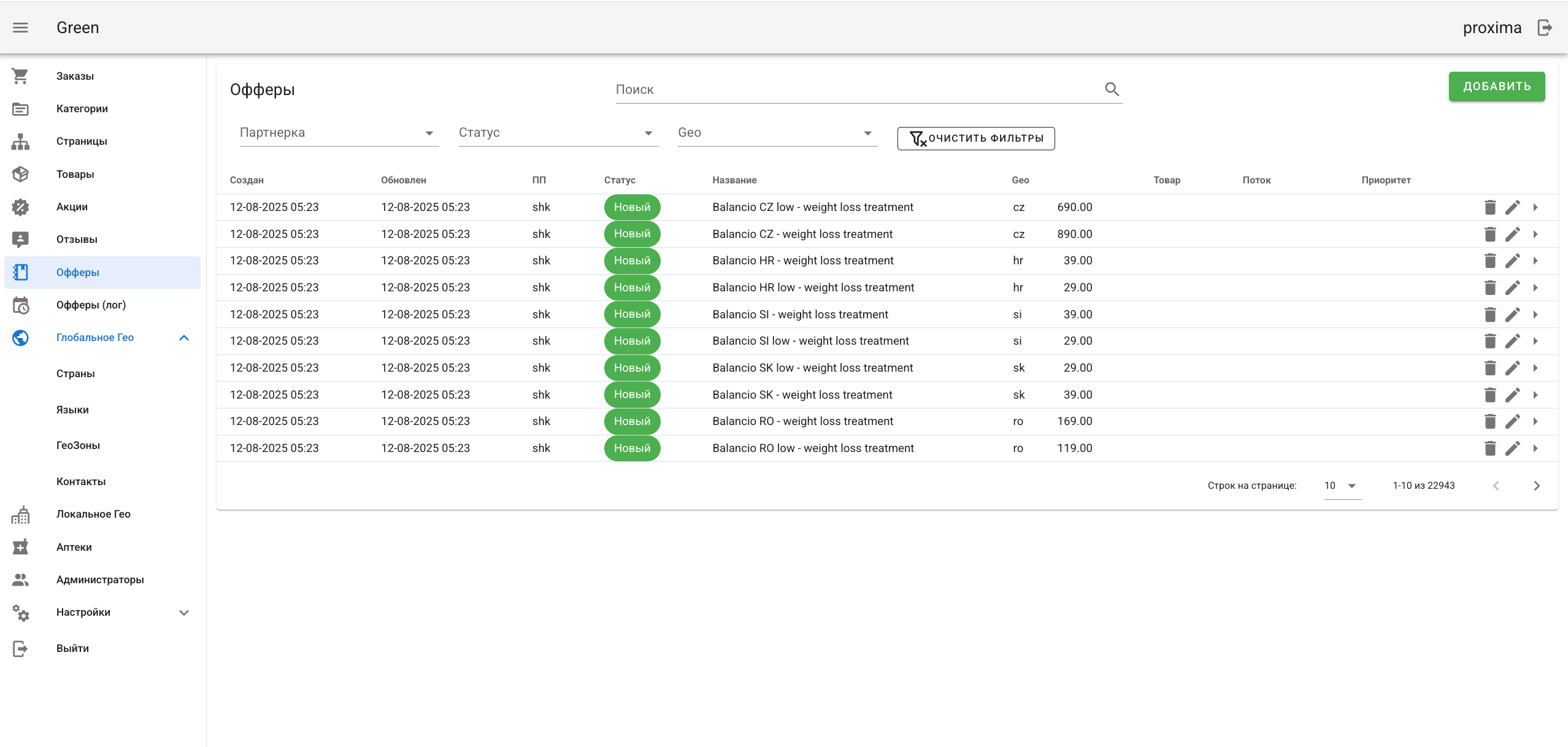The width and height of the screenshot is (1568, 747).
Task: Expand the Balancio CZ low row arrow
Action: pos(1535,207)
